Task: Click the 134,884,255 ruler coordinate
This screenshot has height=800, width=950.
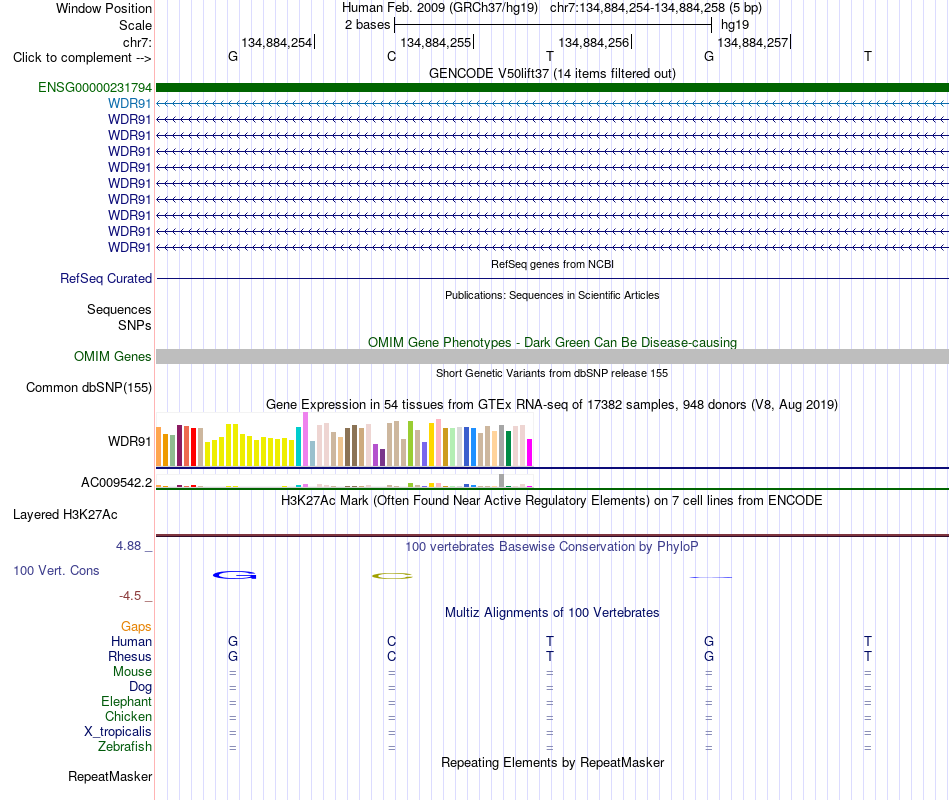Action: pyautogui.click(x=436, y=42)
